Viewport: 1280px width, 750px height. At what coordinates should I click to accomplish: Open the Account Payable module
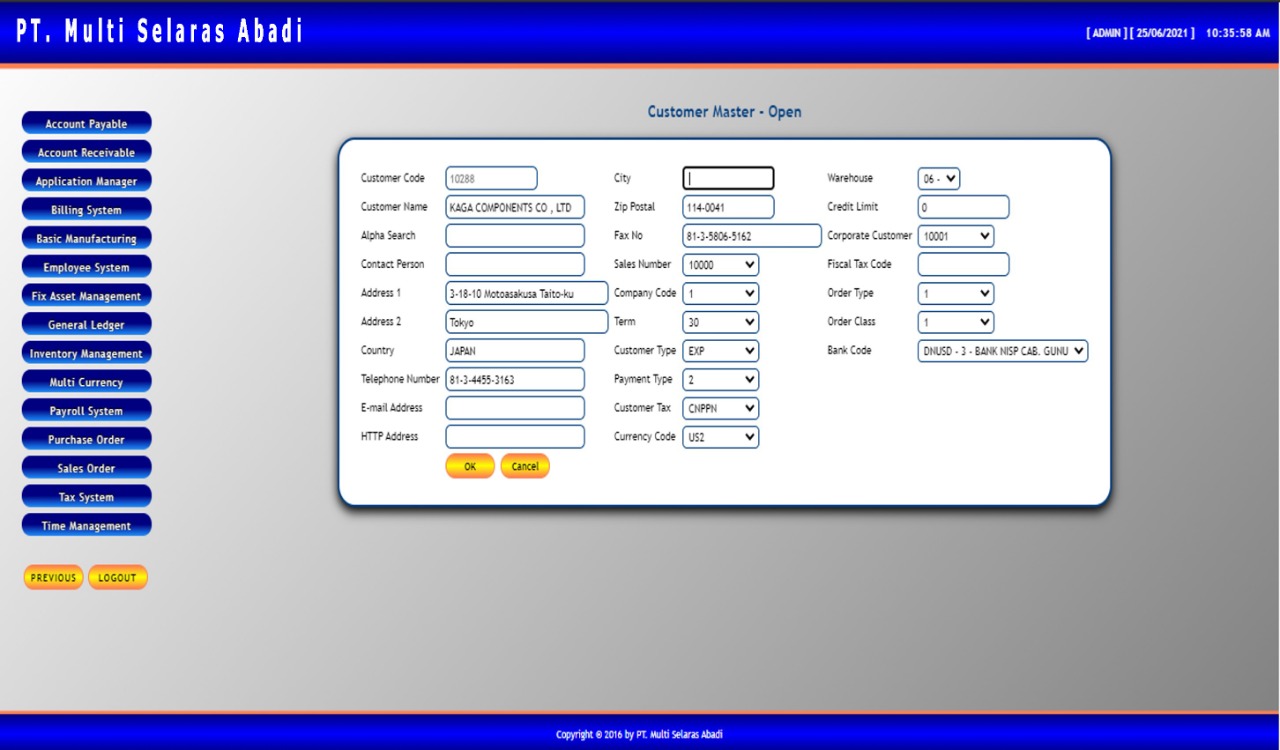pos(86,124)
